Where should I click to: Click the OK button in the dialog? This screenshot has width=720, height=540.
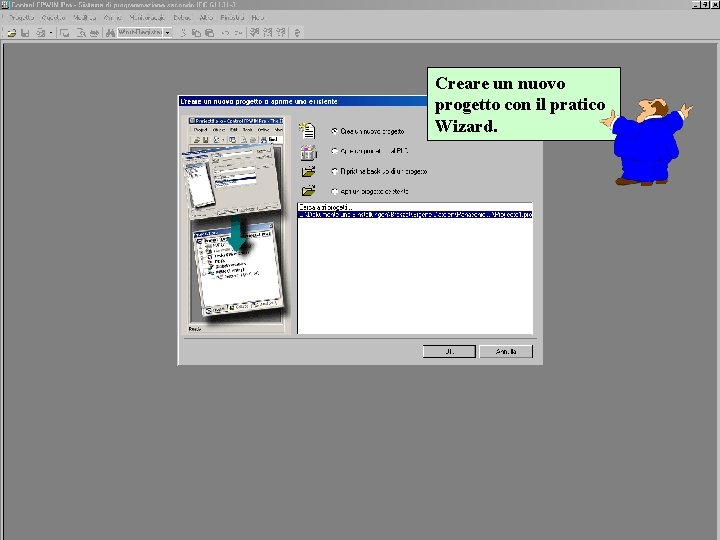tap(449, 351)
